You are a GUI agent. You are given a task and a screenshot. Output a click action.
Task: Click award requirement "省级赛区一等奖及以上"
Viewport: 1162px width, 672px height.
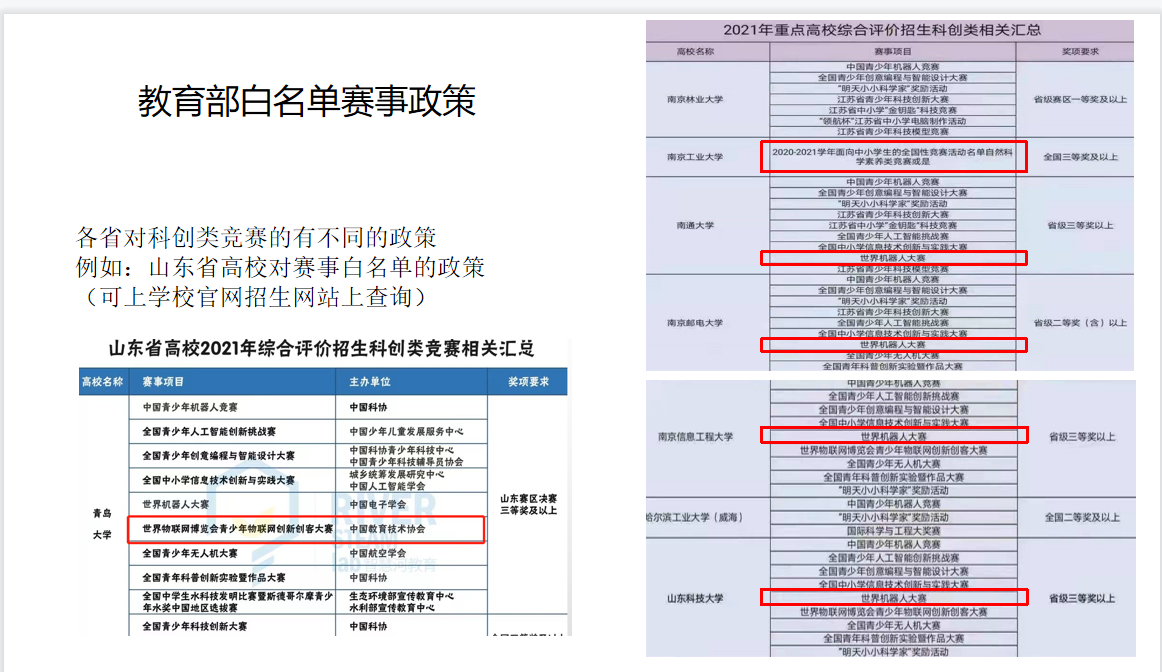point(1080,99)
